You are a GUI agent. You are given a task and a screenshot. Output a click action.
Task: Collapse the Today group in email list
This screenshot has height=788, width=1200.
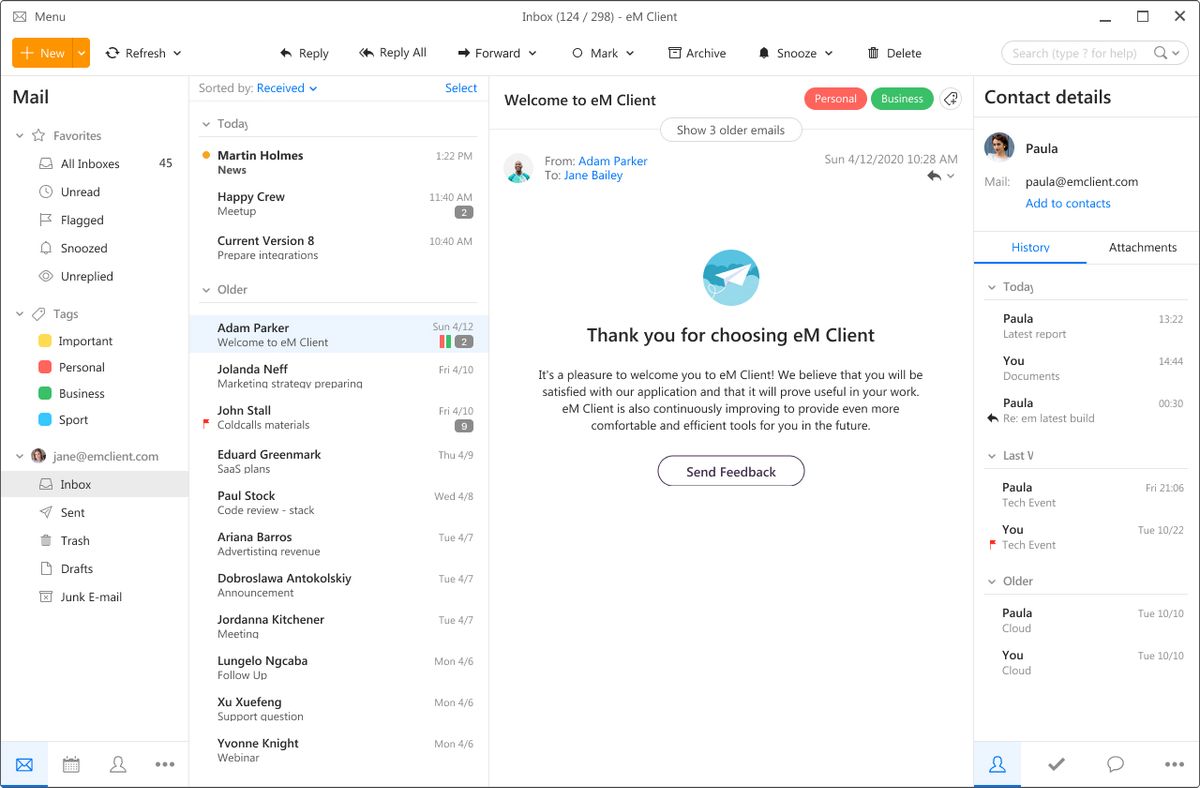click(204, 123)
